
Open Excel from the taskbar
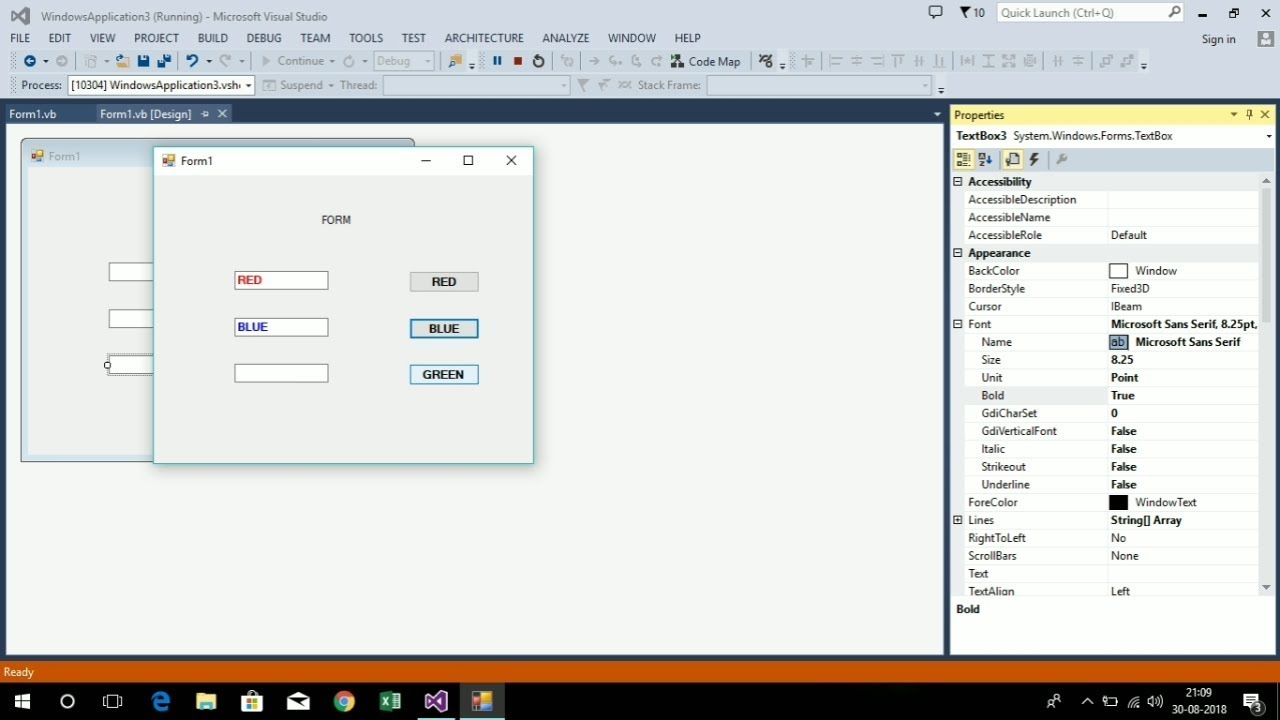(x=390, y=701)
